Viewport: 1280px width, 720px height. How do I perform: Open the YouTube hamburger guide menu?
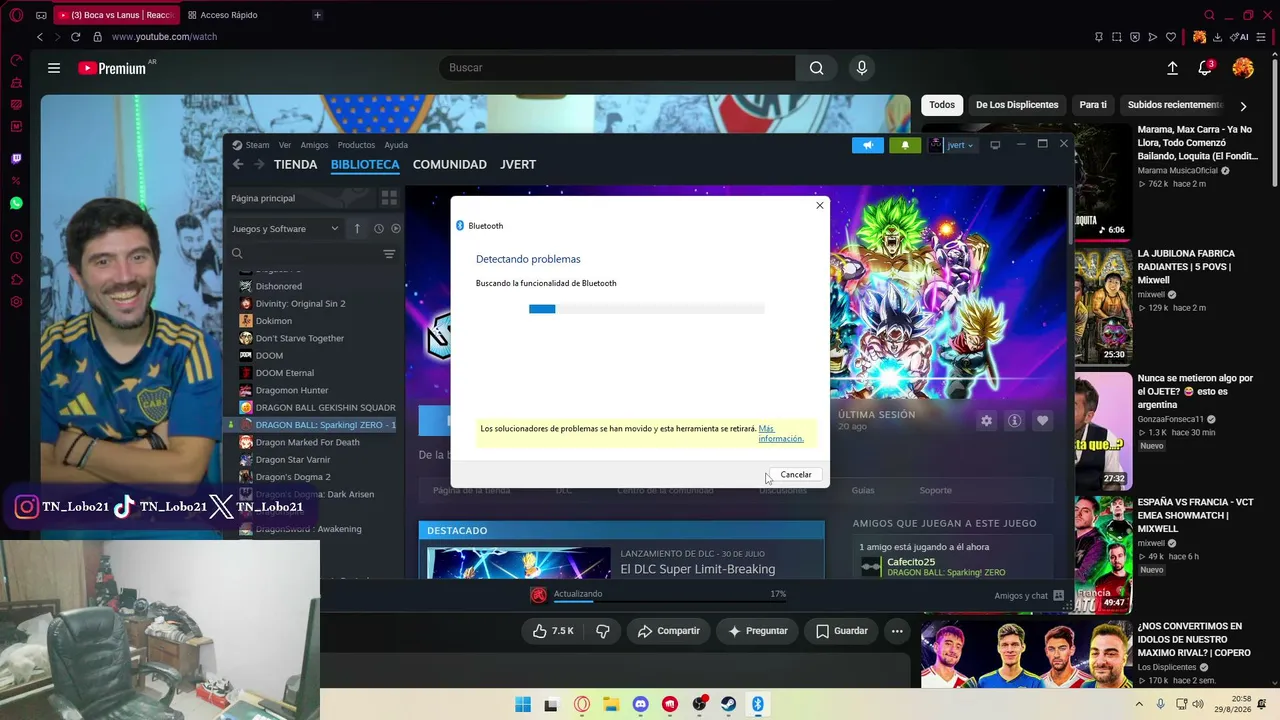coord(54,68)
